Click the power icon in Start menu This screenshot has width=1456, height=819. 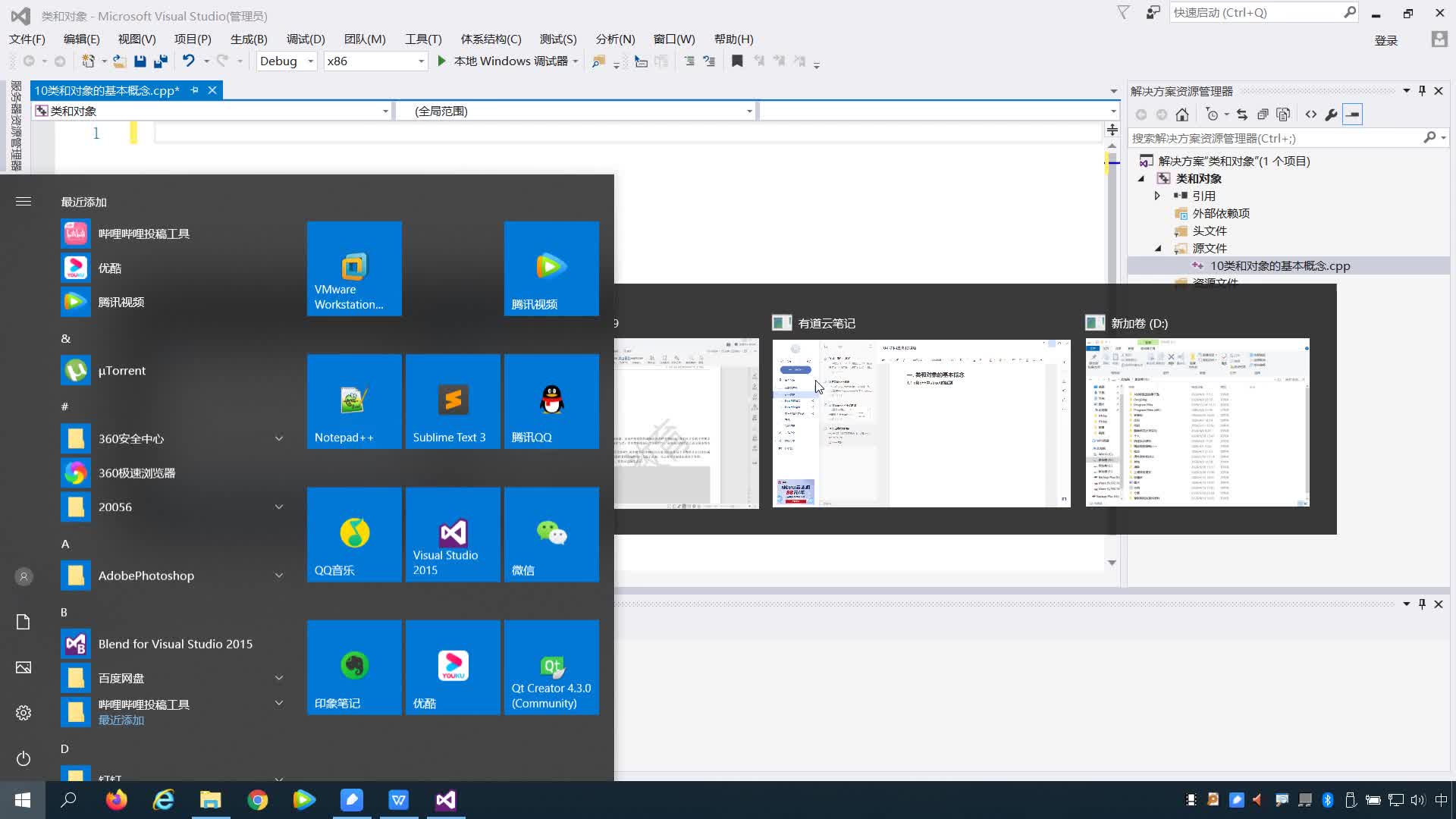click(24, 758)
